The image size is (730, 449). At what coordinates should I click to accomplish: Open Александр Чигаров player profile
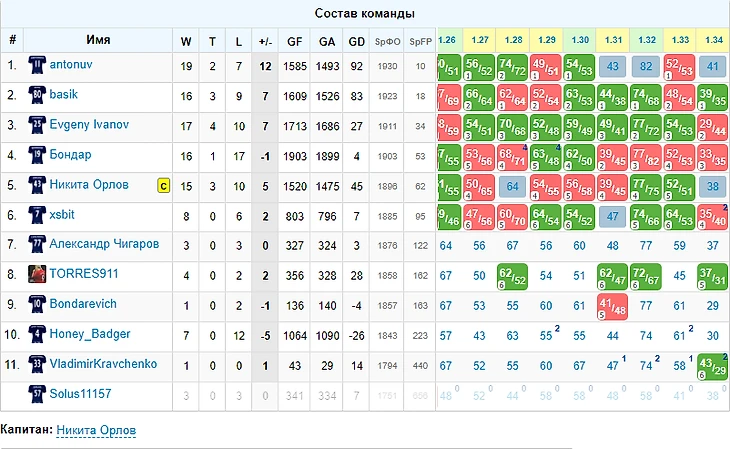[104, 243]
